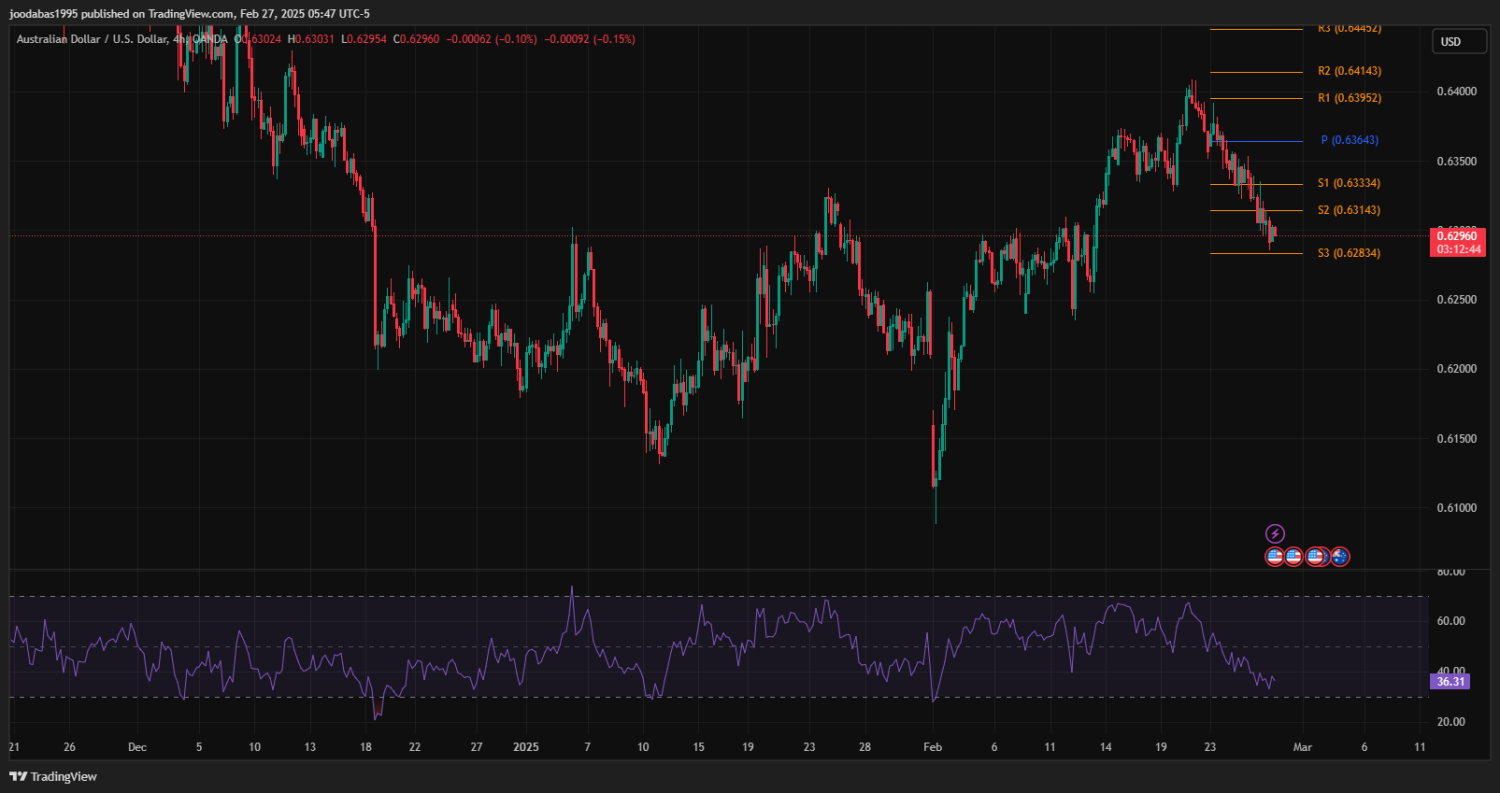Click the second US flag event marker
The image size is (1500, 793).
point(1293,556)
